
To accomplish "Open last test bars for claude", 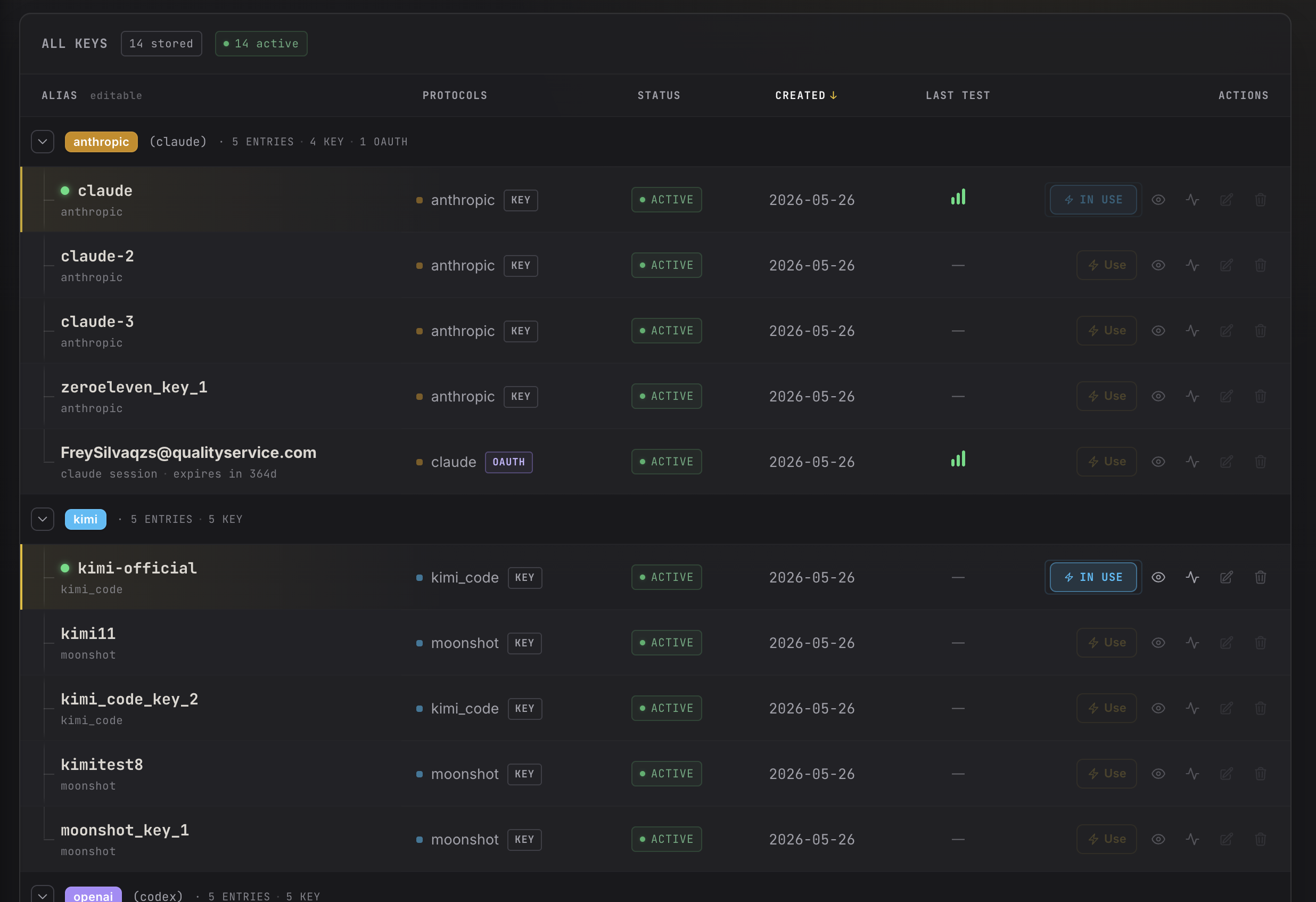I will (958, 197).
